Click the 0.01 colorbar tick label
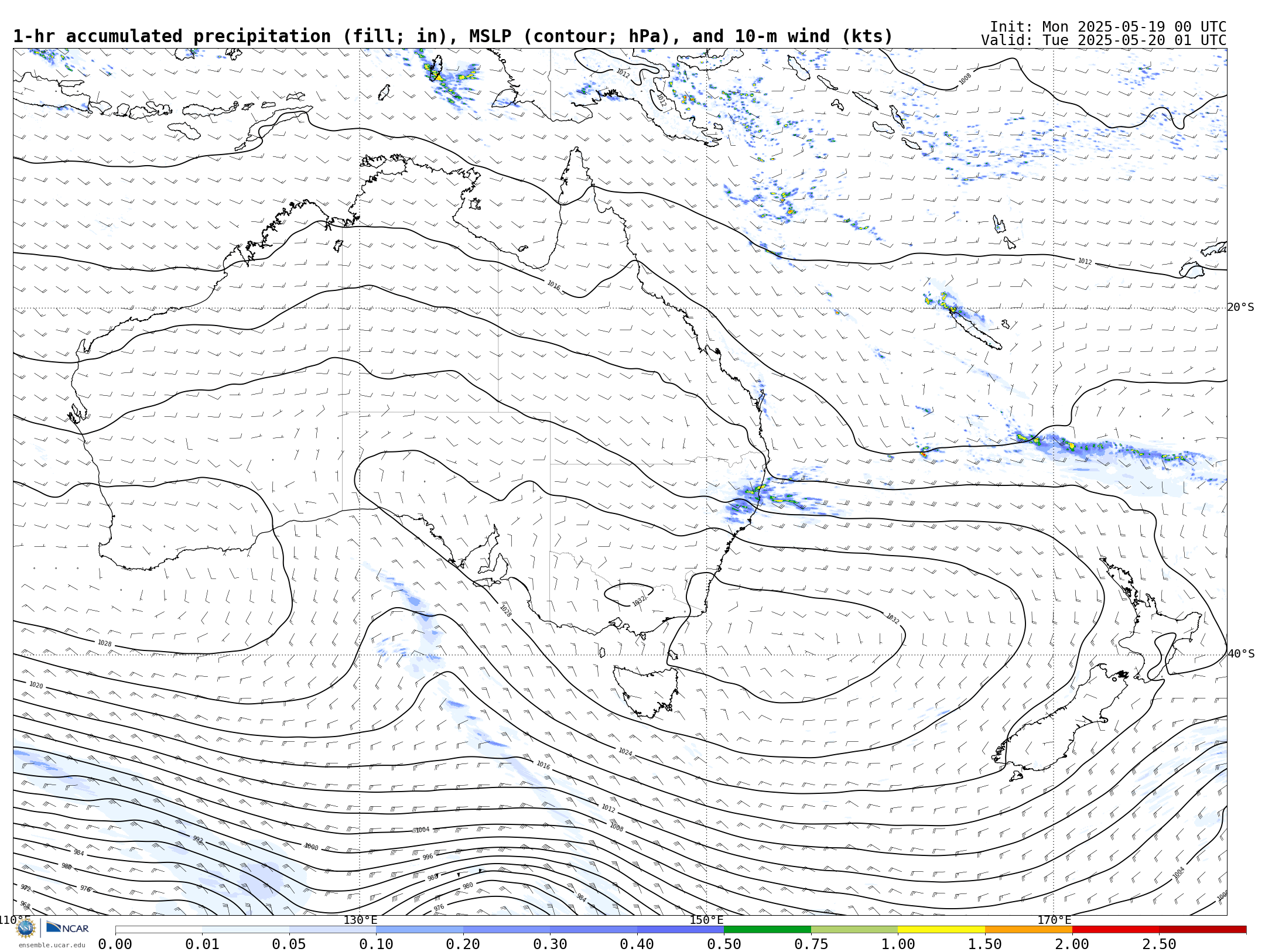Viewport: 1265px width, 952px height. click(x=202, y=944)
